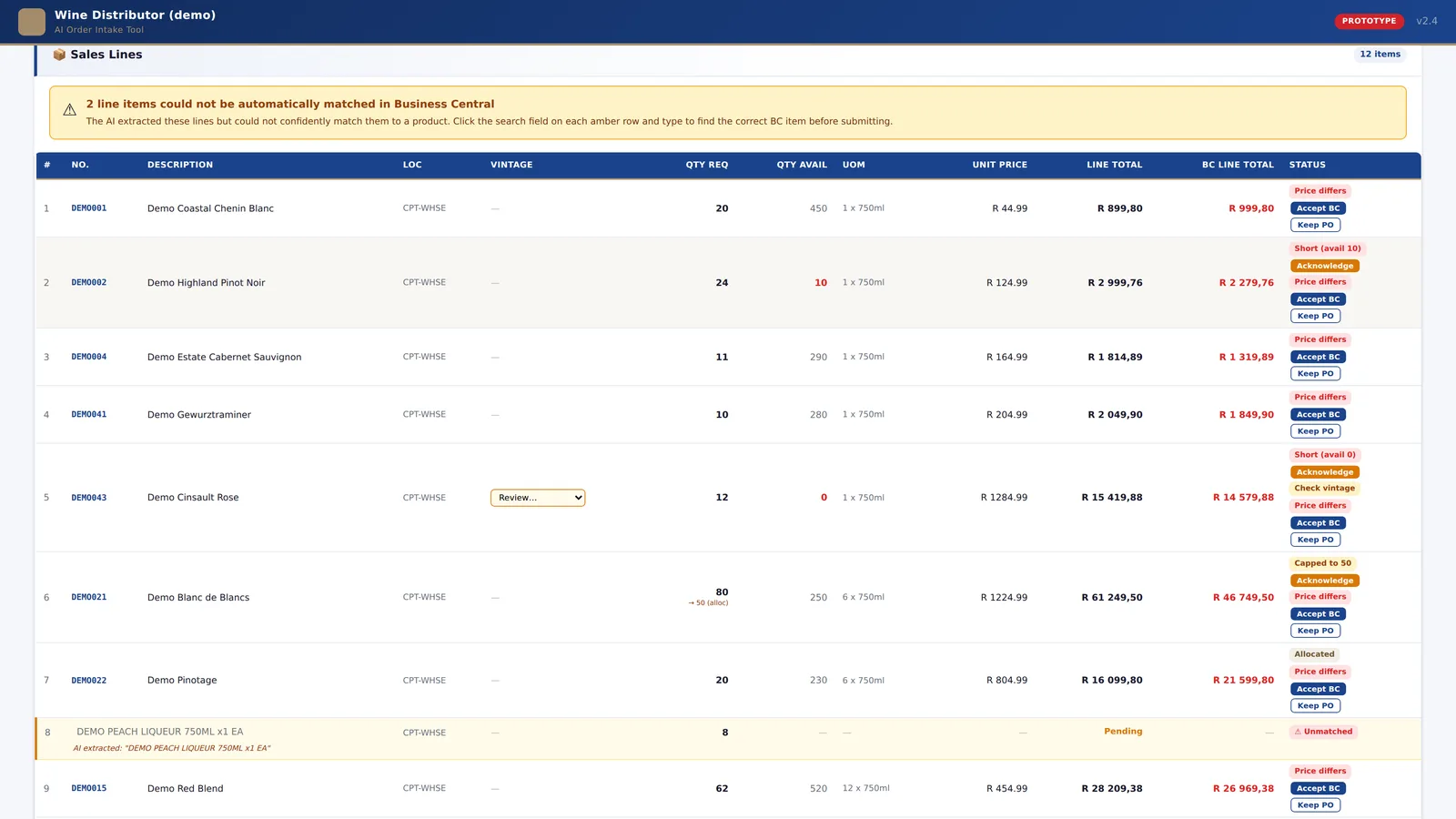Click the QTY AVAIL column header

coord(802,165)
